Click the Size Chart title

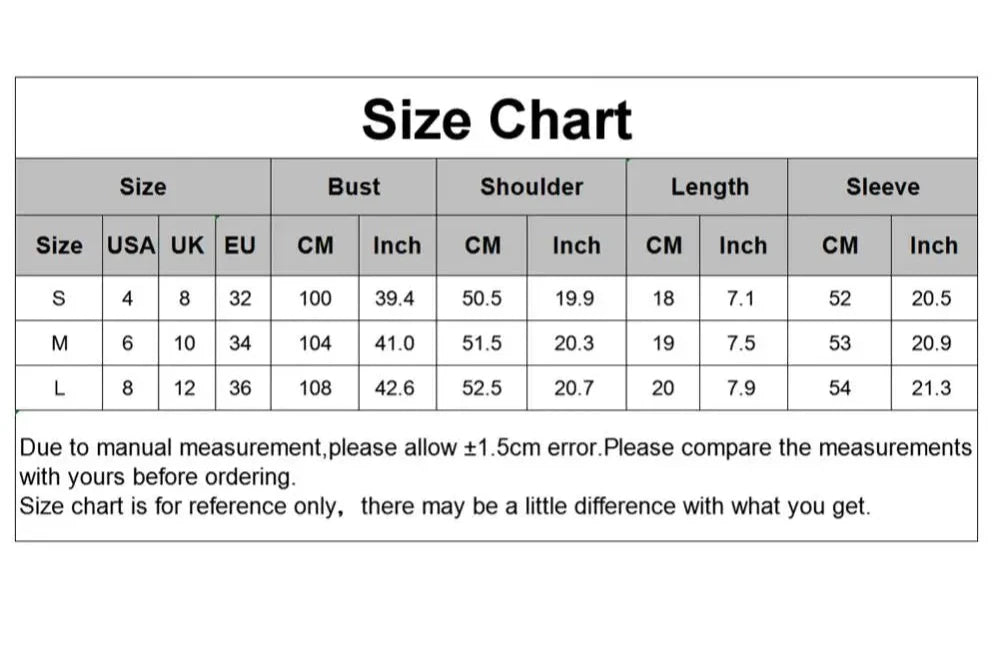(x=497, y=119)
